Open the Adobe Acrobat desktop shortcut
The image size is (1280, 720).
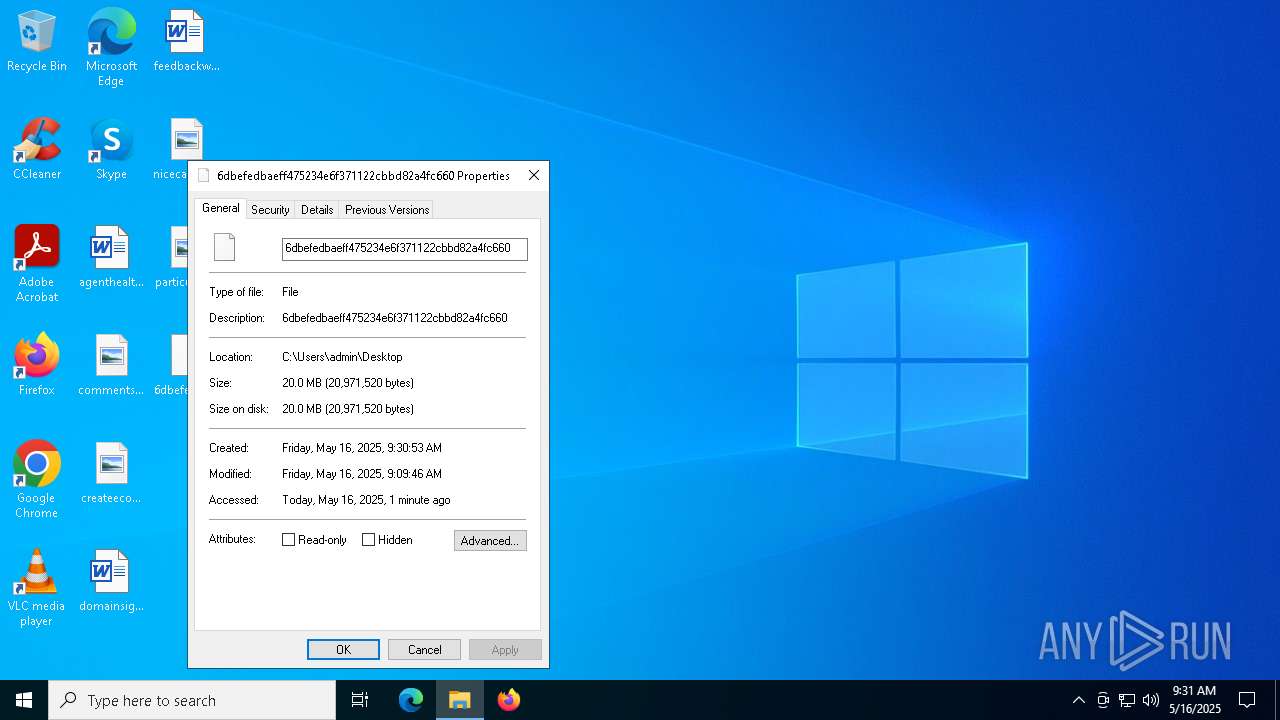37,264
